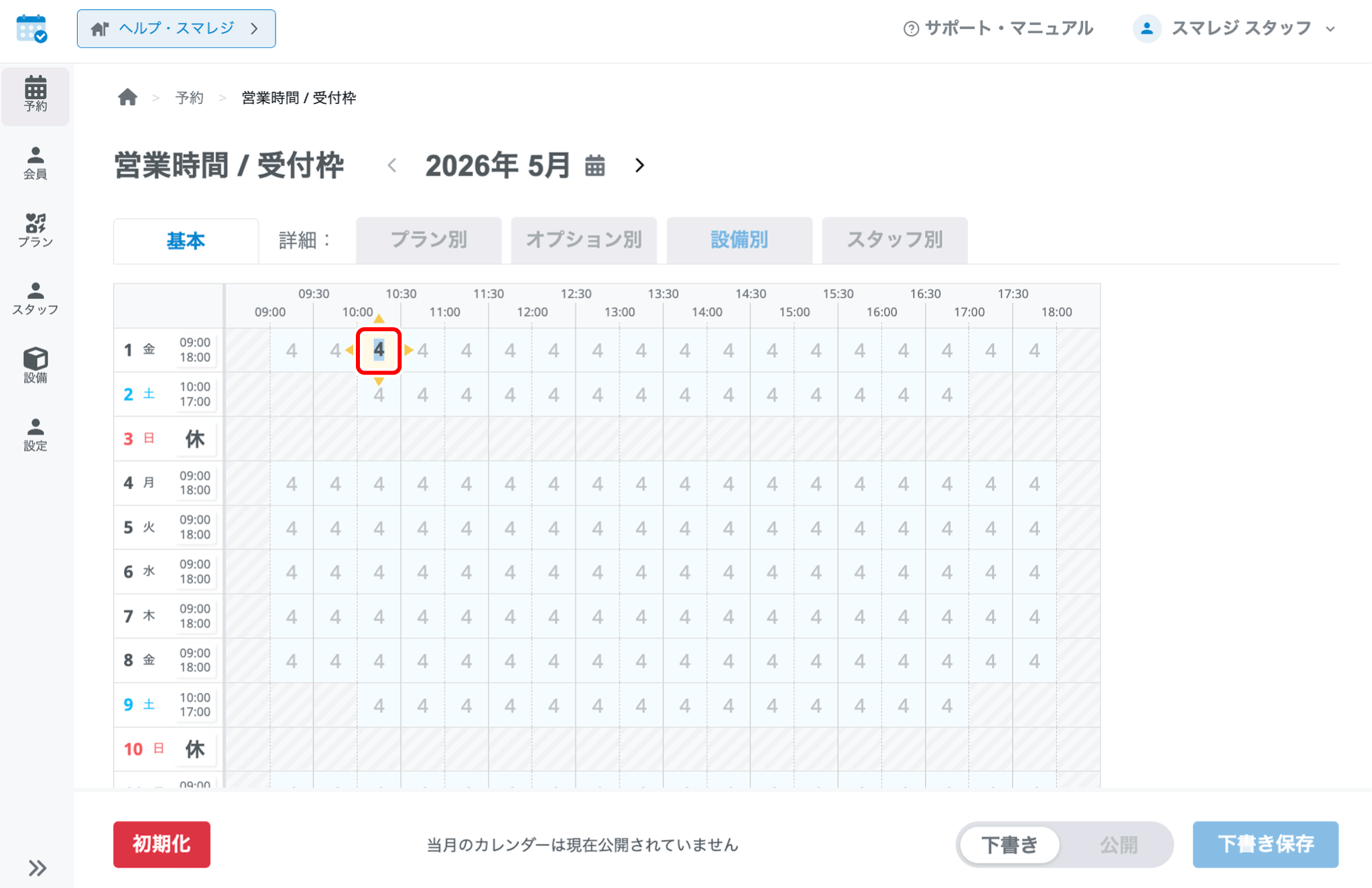
Task: Open the 設定 sidebar section
Action: (36, 434)
